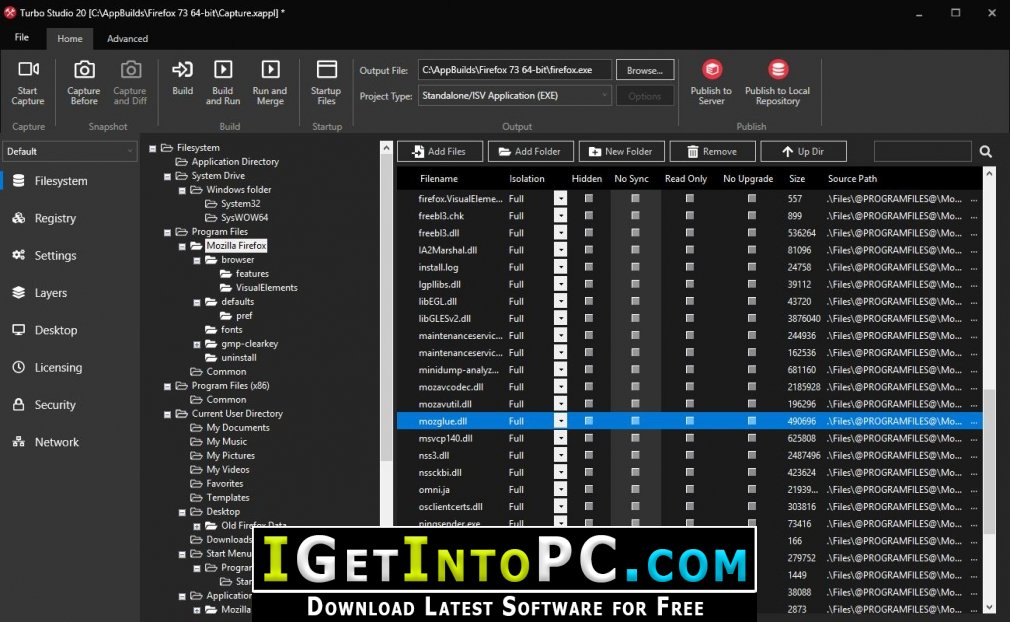Select the Program Files (x86) tree item

pyautogui.click(x=230, y=386)
